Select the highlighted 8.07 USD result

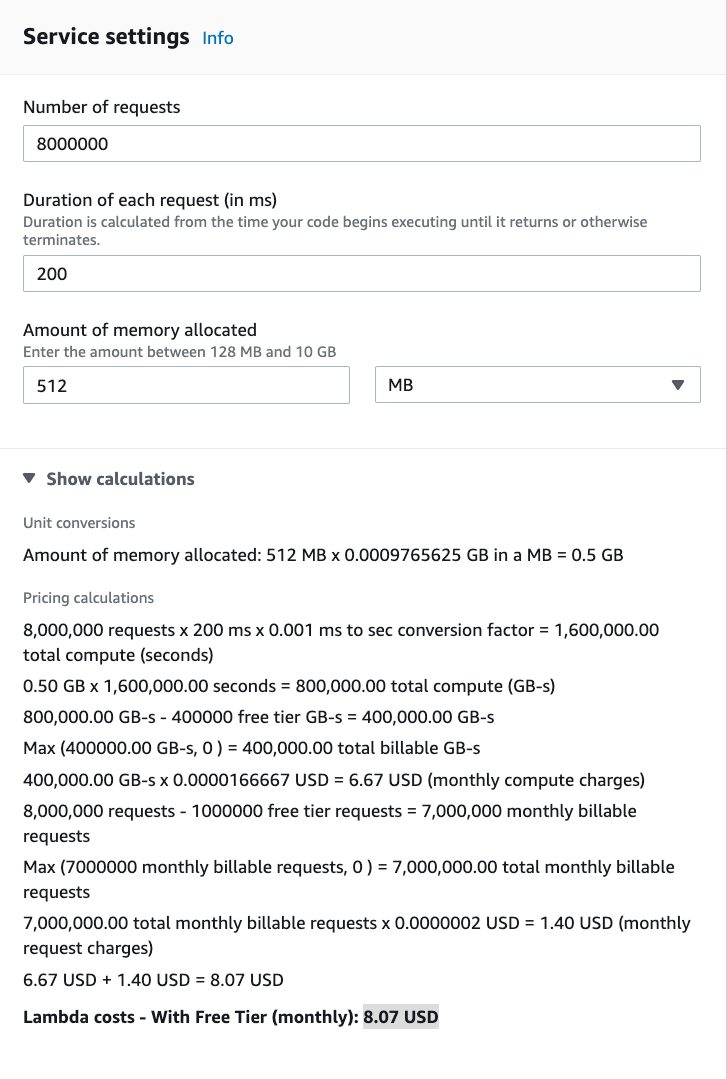402,1016
